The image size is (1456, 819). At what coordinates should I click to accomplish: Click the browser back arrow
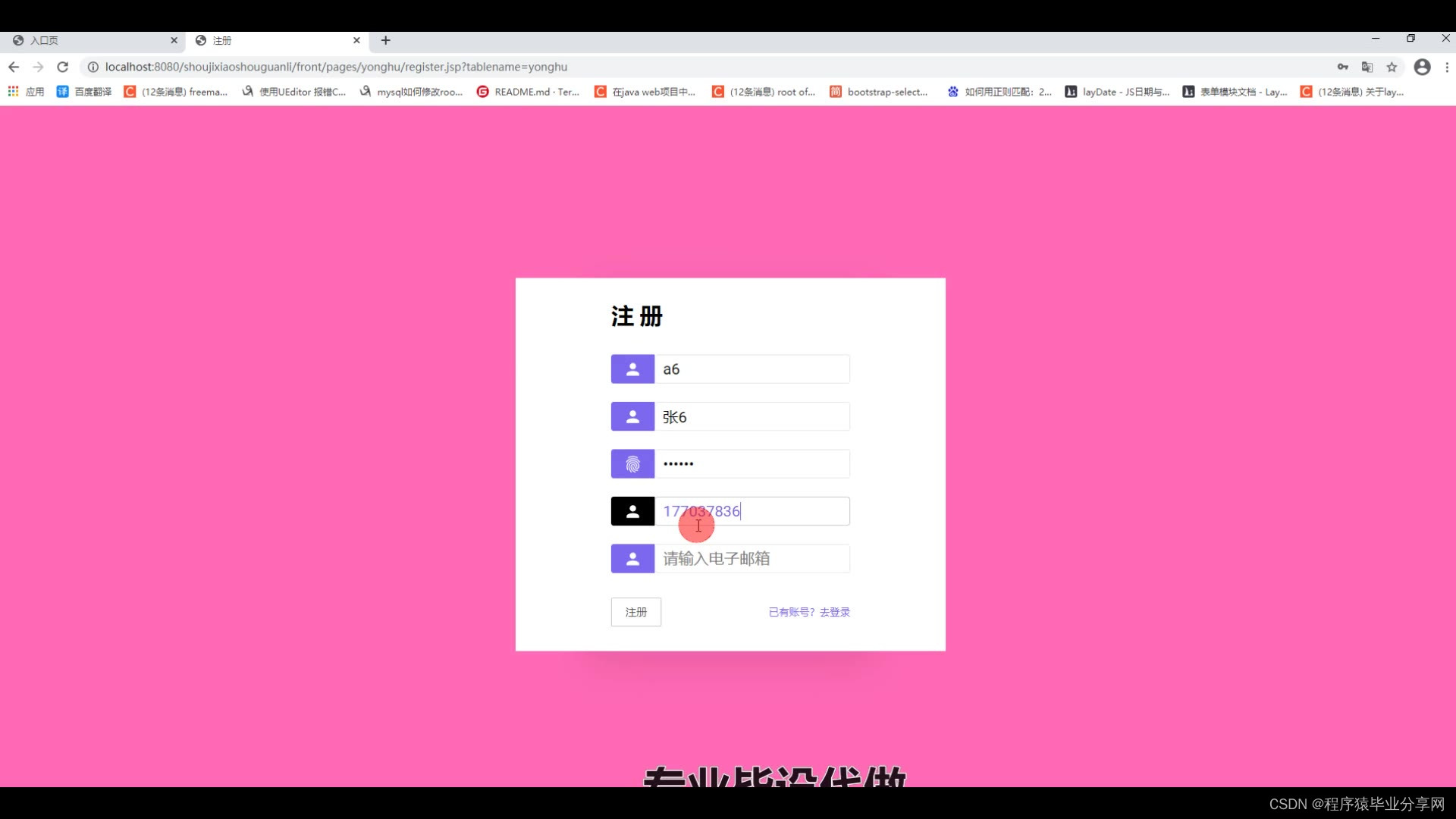(14, 67)
